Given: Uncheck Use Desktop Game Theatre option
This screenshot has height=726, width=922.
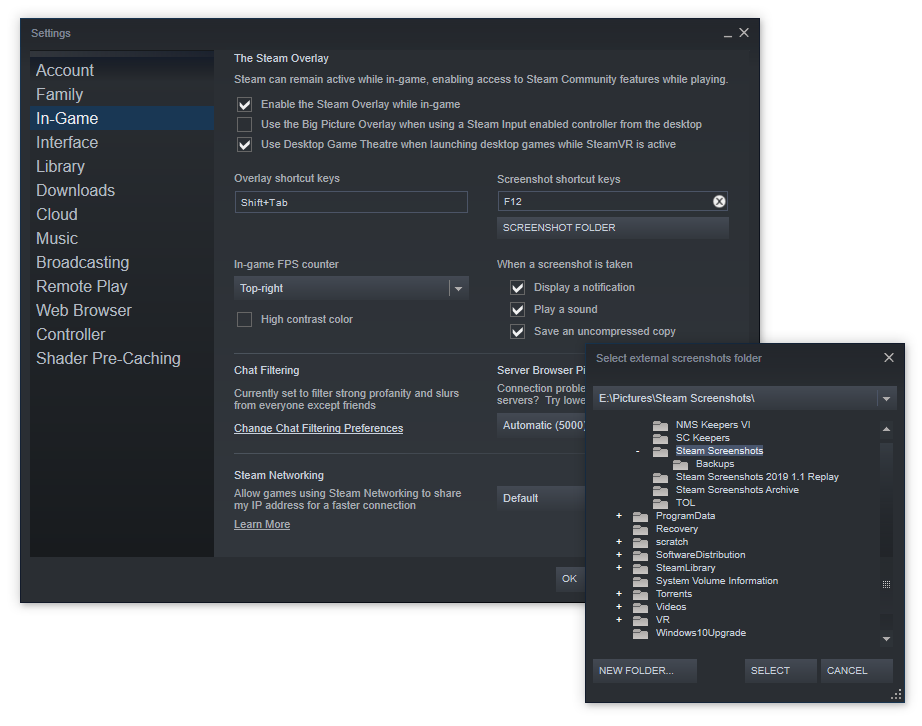Looking at the screenshot, I should pyautogui.click(x=245, y=145).
